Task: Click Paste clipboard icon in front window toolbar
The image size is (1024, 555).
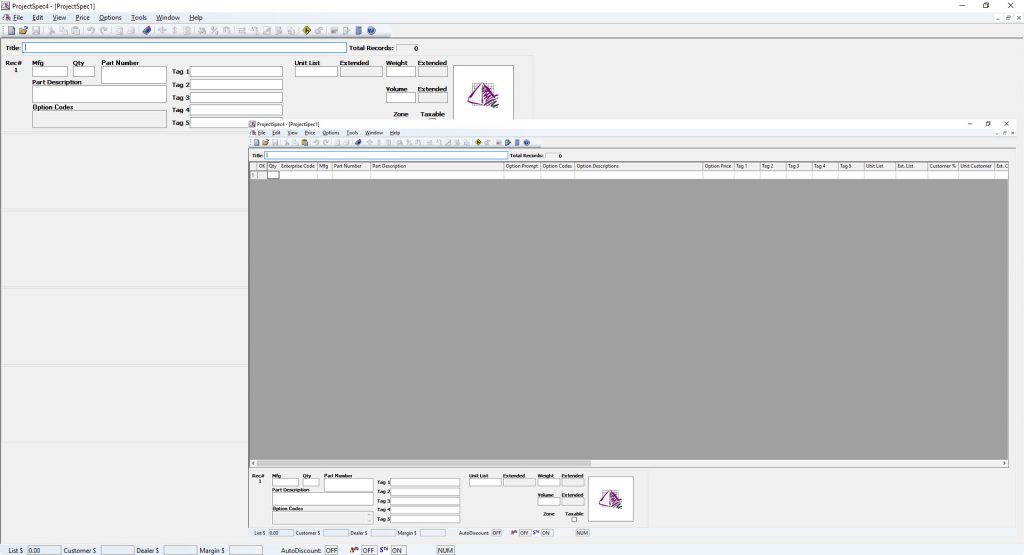Action: (304, 142)
